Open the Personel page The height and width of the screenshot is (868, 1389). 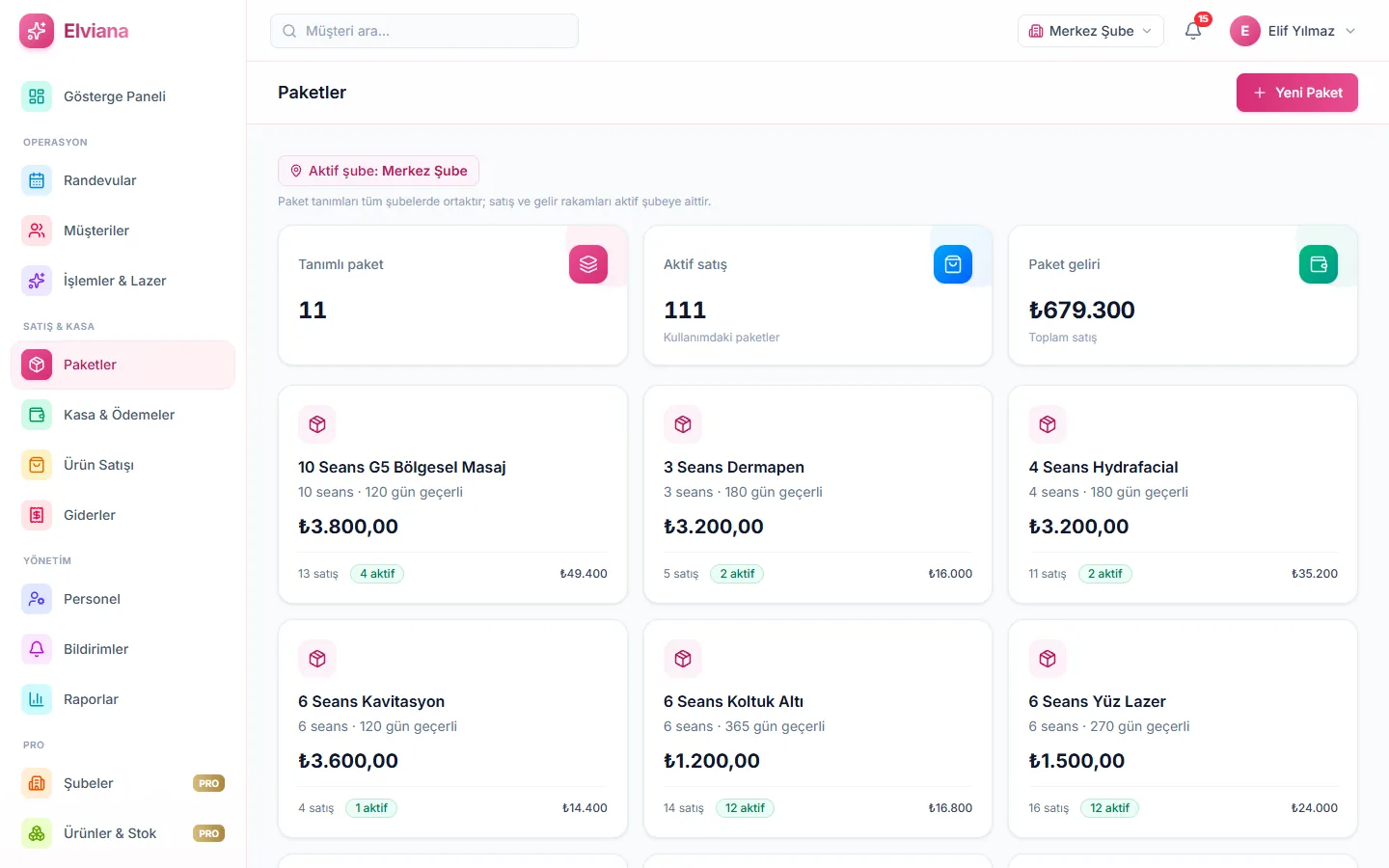(x=123, y=599)
